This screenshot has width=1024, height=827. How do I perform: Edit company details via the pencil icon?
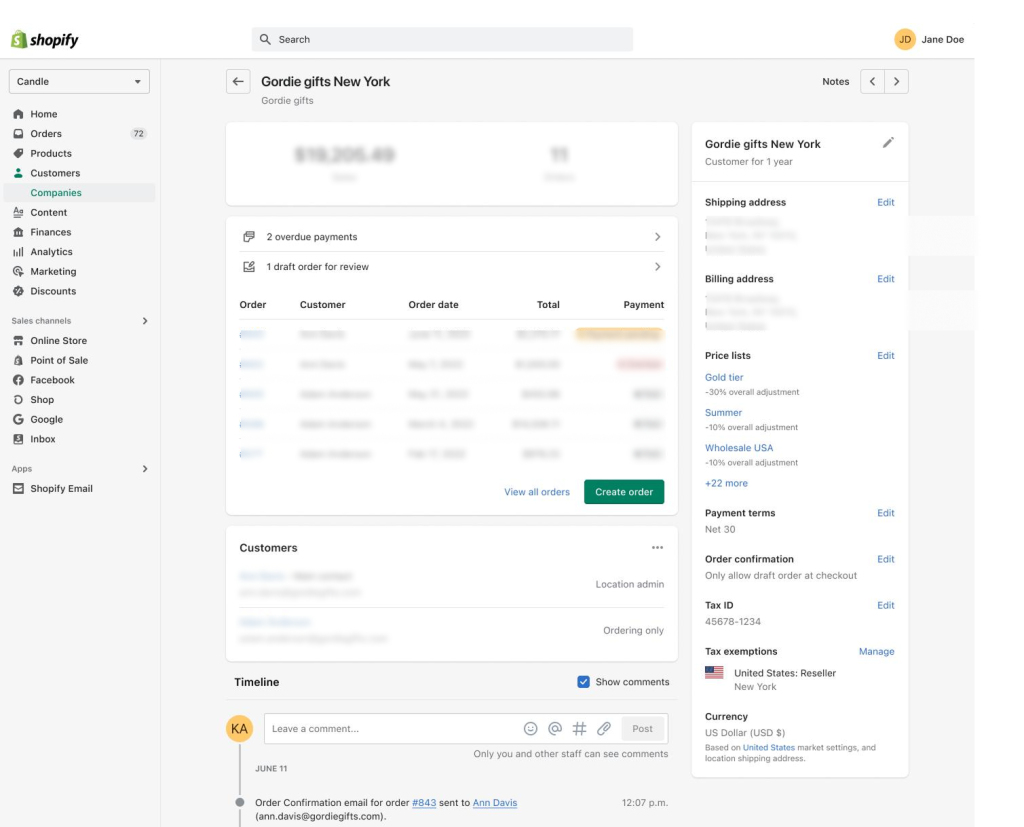pos(888,143)
